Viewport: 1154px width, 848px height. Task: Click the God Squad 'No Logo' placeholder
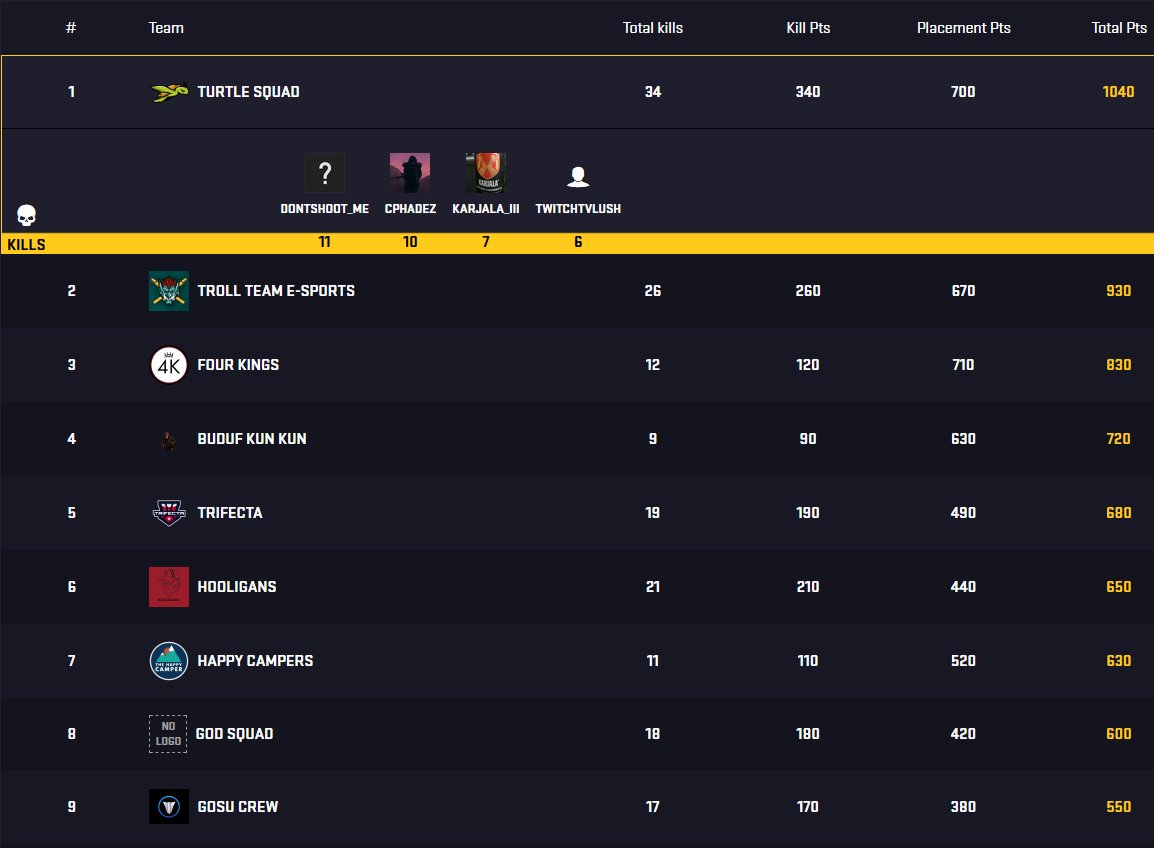[169, 734]
